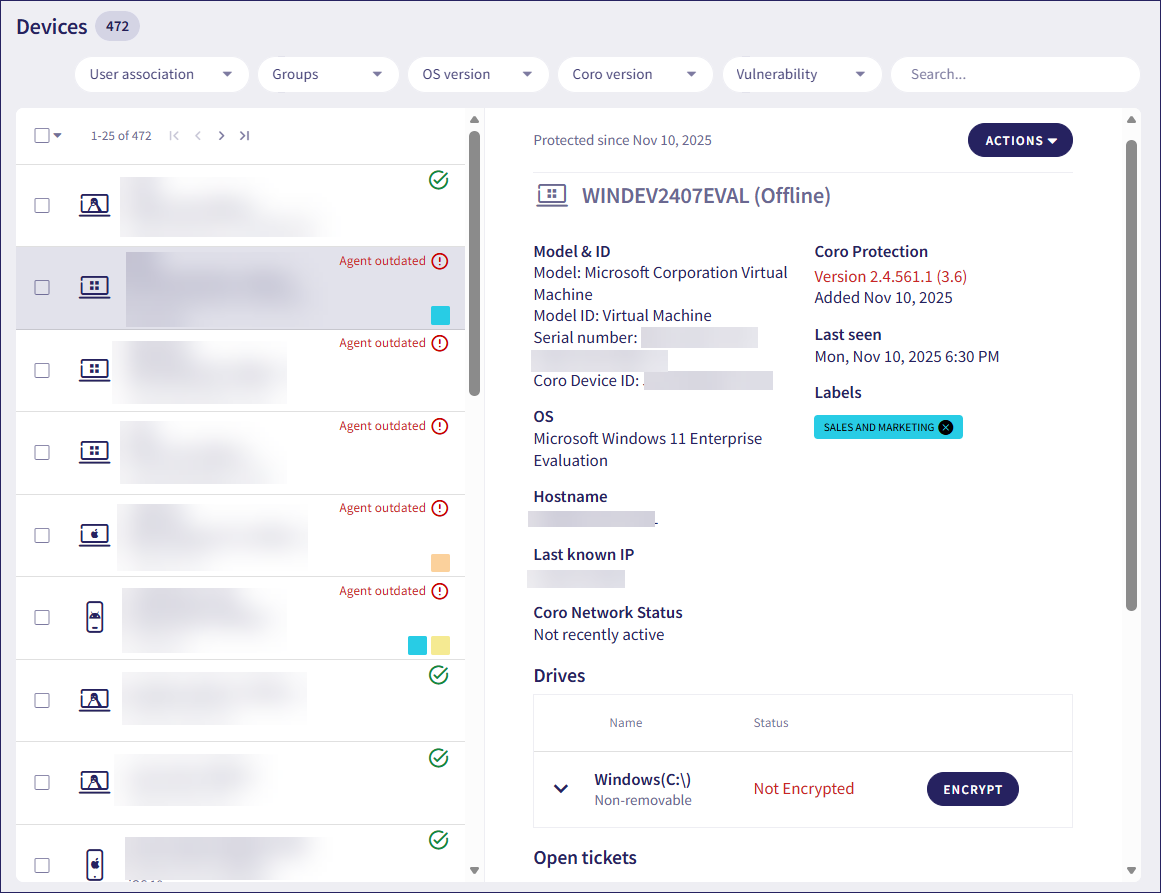Open the Vulnerability filter dropdown
Image resolution: width=1161 pixels, height=893 pixels.
tap(801, 74)
